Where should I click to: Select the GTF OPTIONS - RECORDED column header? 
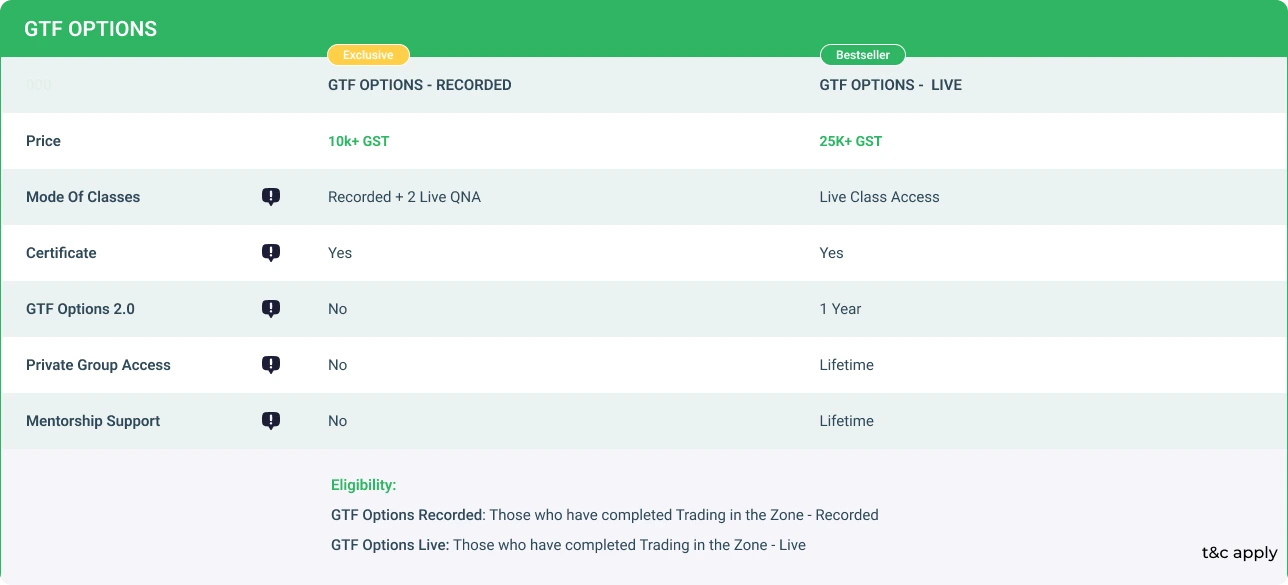(x=419, y=85)
